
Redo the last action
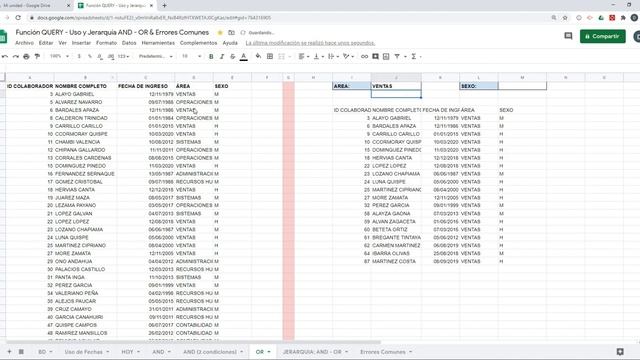pyautogui.click(x=16, y=56)
